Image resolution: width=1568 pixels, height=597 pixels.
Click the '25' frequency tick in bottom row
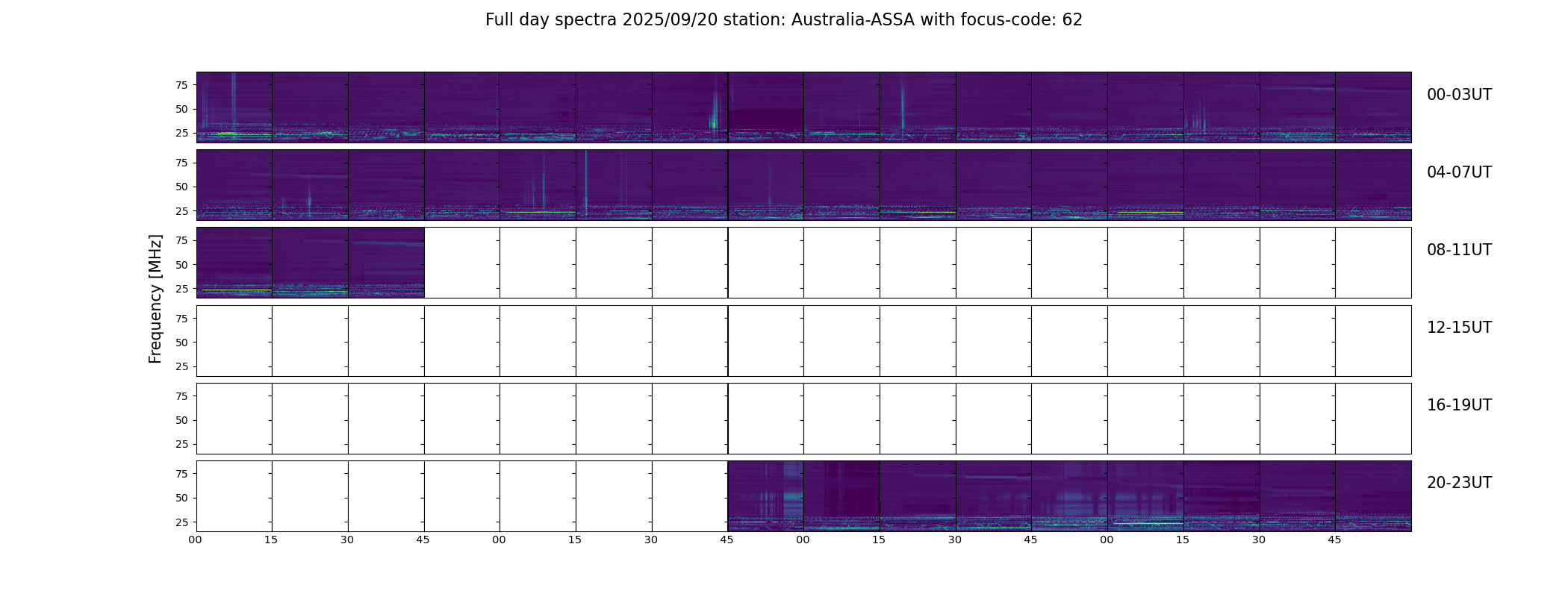[181, 522]
